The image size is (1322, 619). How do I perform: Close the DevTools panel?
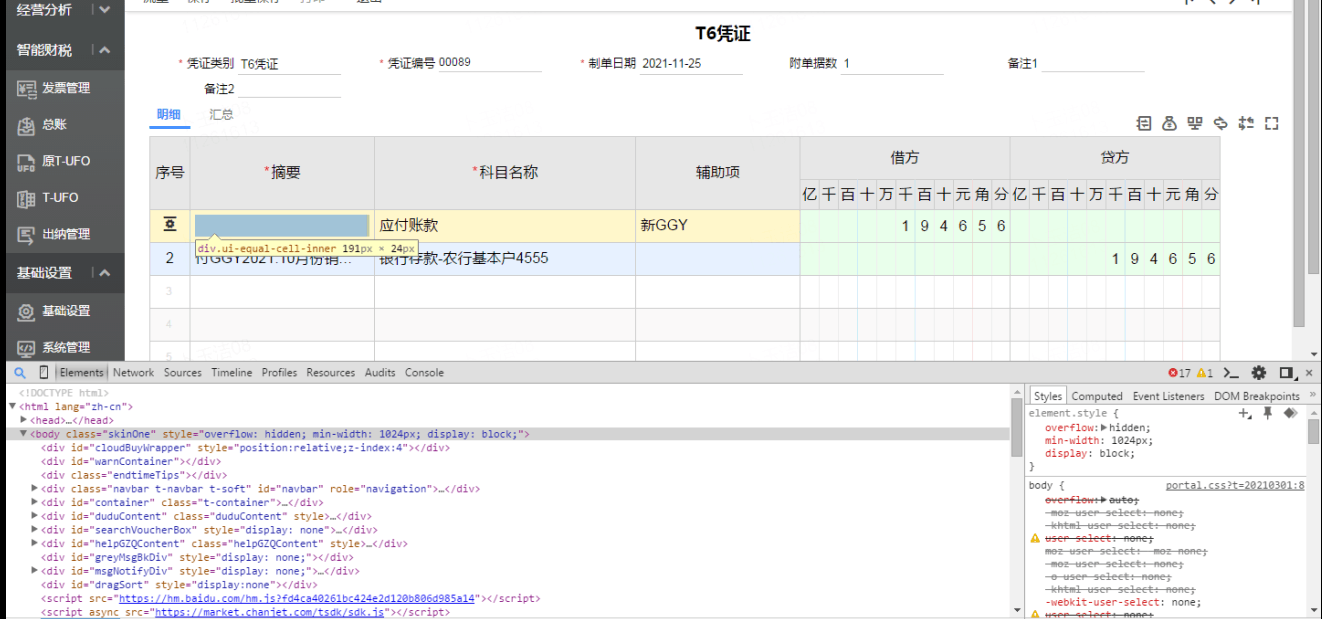click(x=1310, y=373)
